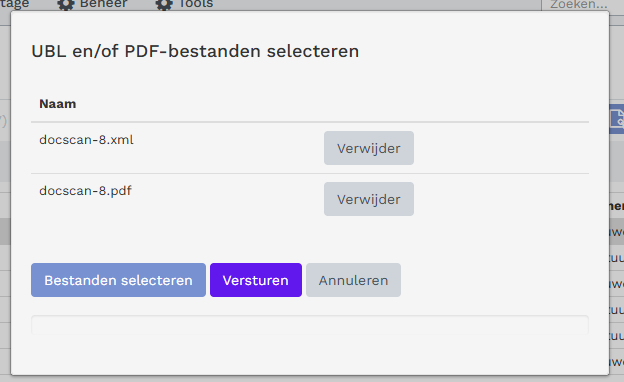Click the empty row area beside docscan-8.xml's Verwijder

click(x=501, y=148)
